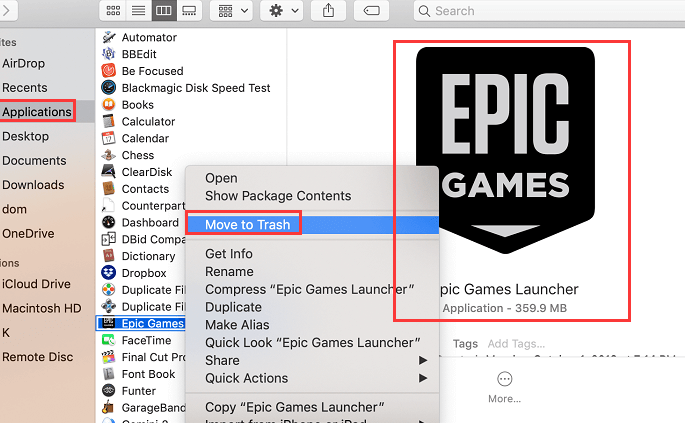
Task: Select the dom home folder
Action: (14, 209)
